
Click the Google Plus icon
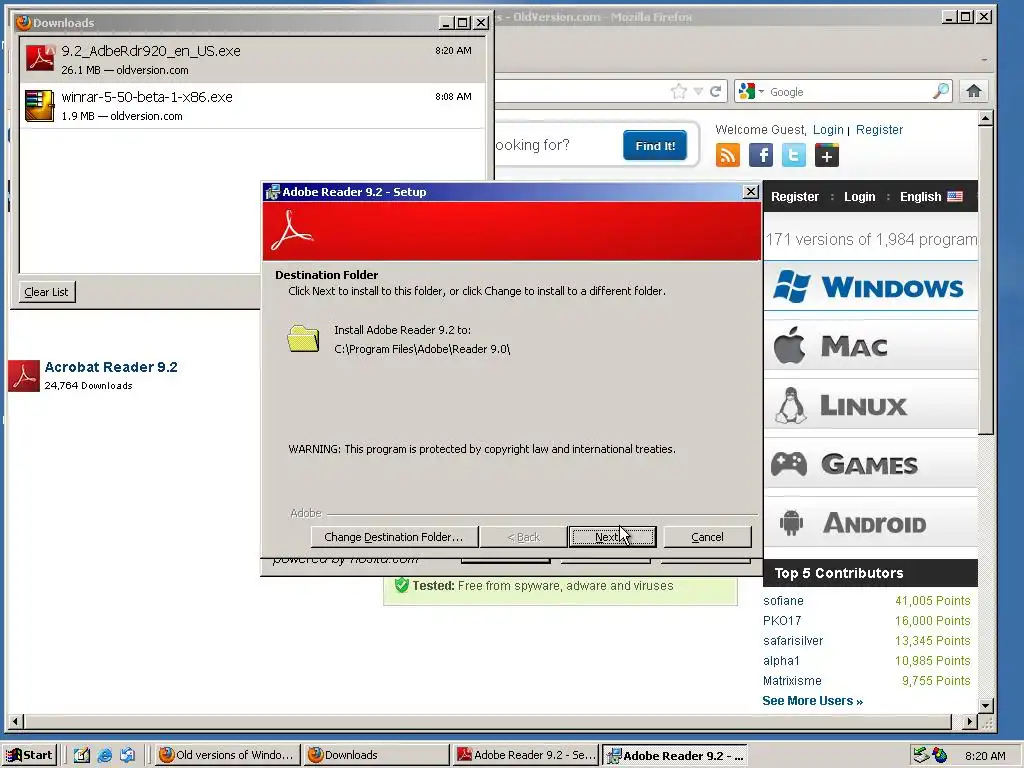coord(827,155)
